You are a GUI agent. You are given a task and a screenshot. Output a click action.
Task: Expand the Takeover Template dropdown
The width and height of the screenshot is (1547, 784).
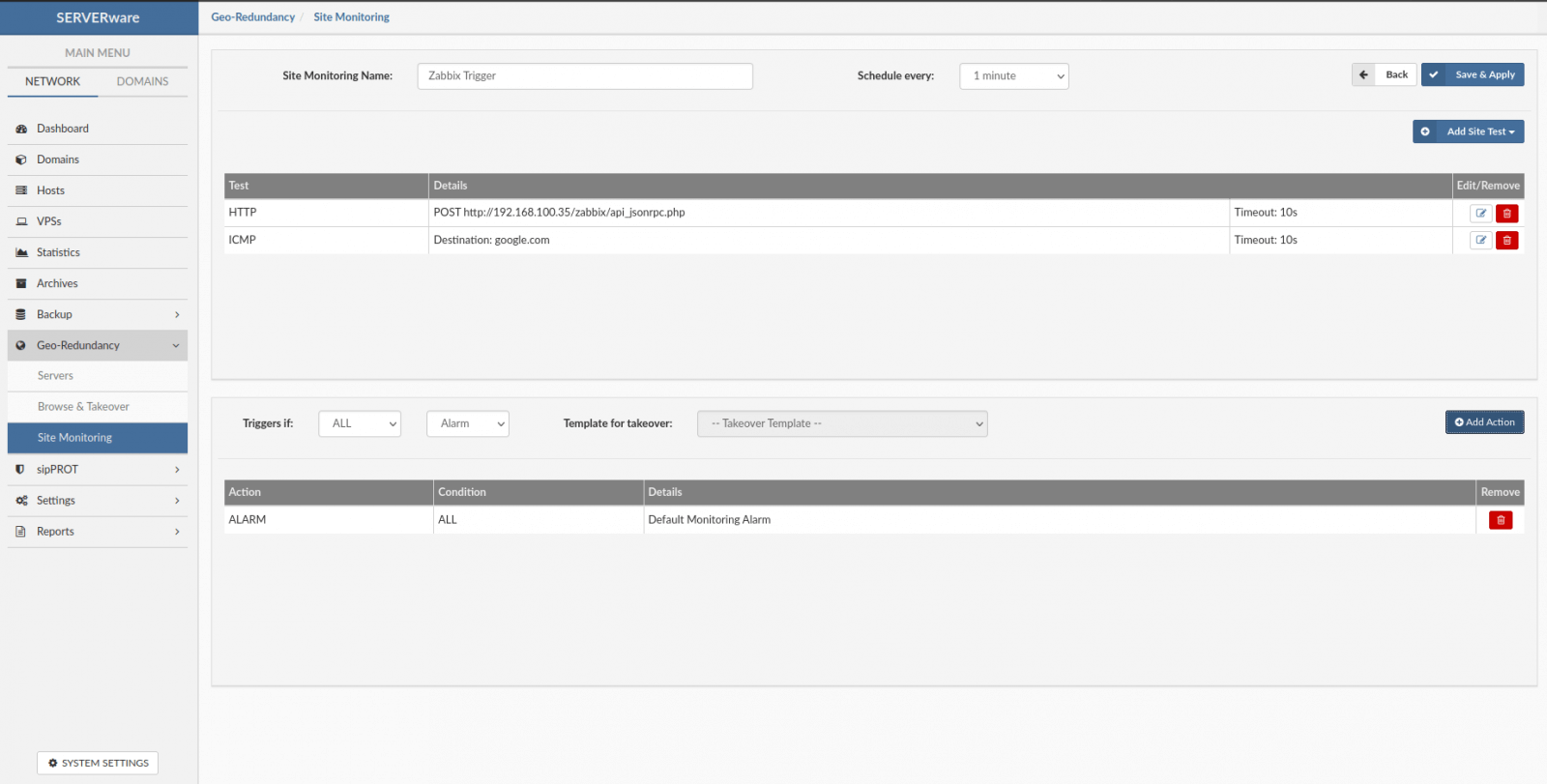tap(841, 423)
